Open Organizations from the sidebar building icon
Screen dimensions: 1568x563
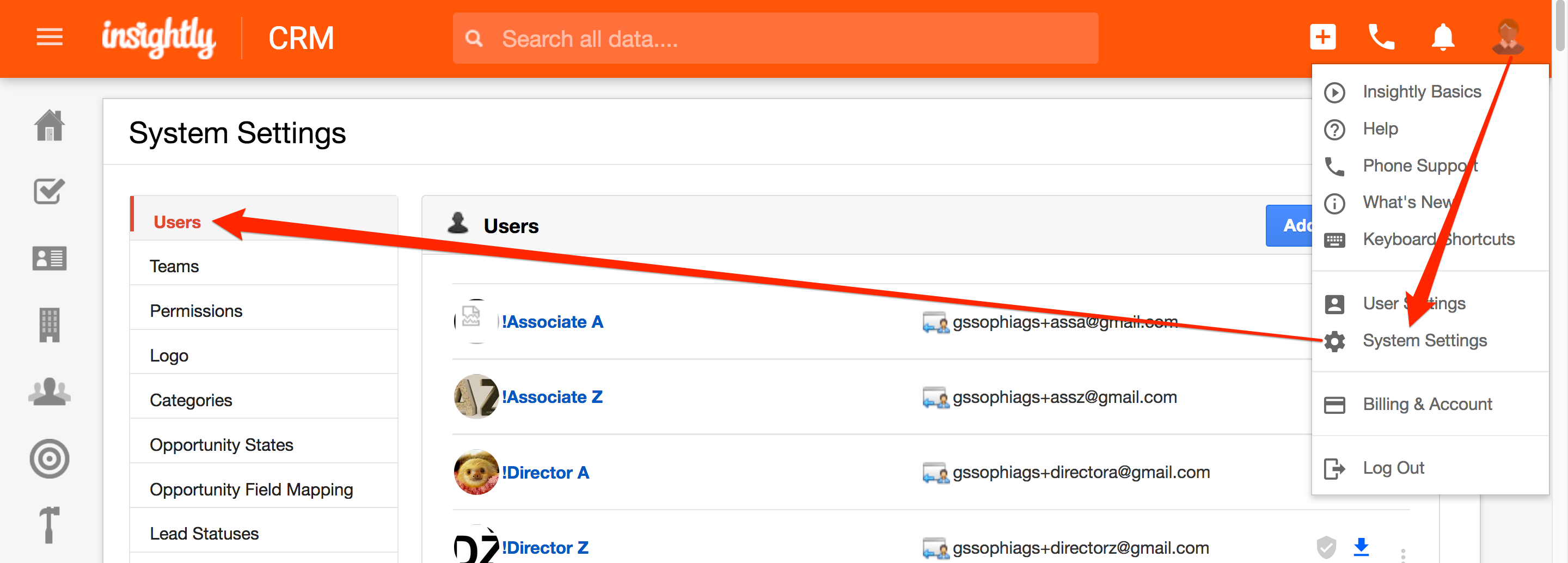[x=50, y=325]
